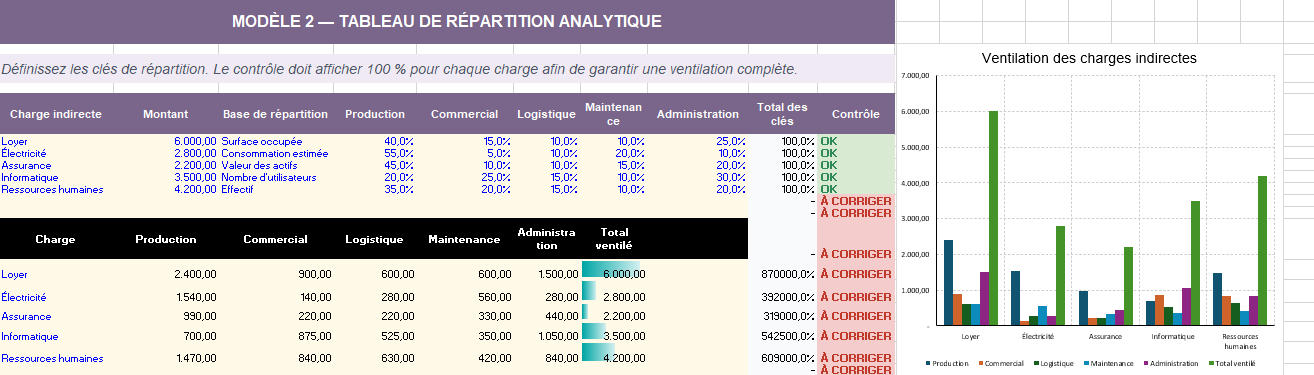
Task: Select the dark blue Production bar for Loyer
Action: 948,283
